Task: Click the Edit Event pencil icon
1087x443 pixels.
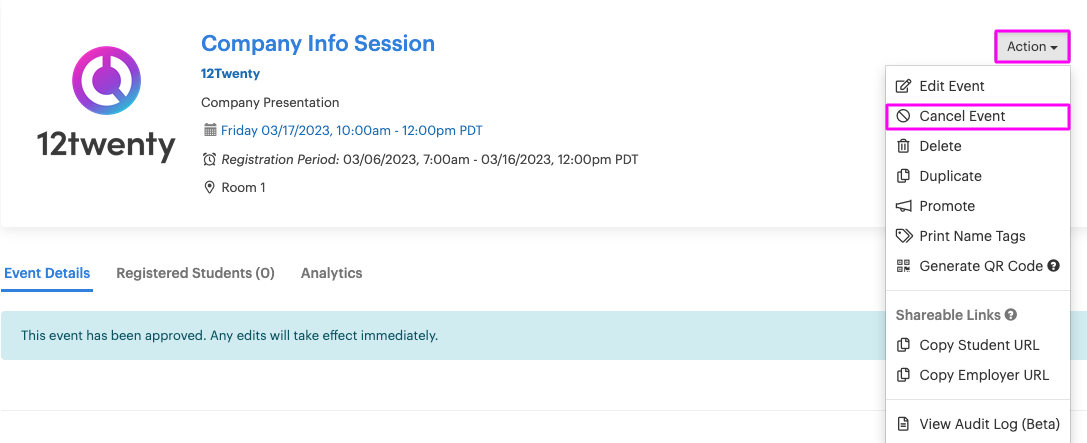Action: click(903, 86)
